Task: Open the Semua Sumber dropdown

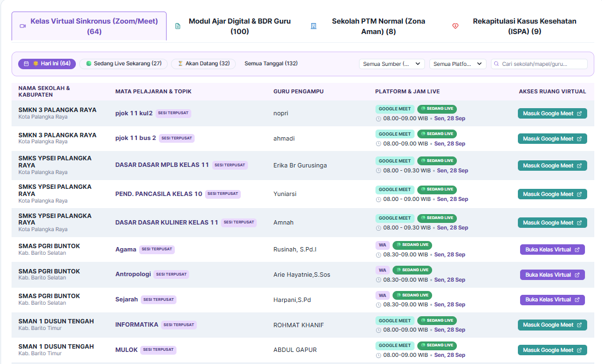Action: [392, 64]
